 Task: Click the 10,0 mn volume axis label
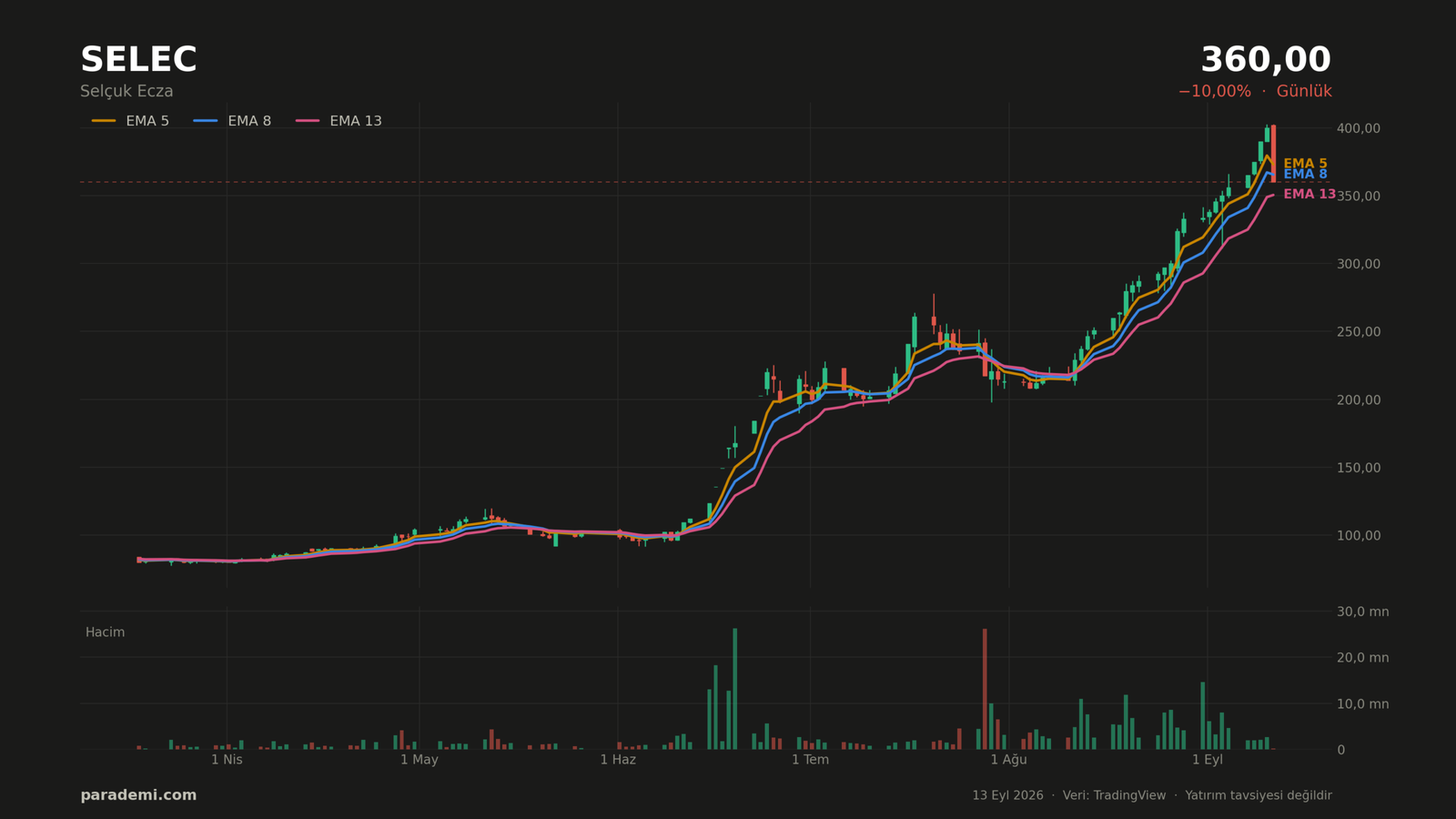(x=1362, y=704)
